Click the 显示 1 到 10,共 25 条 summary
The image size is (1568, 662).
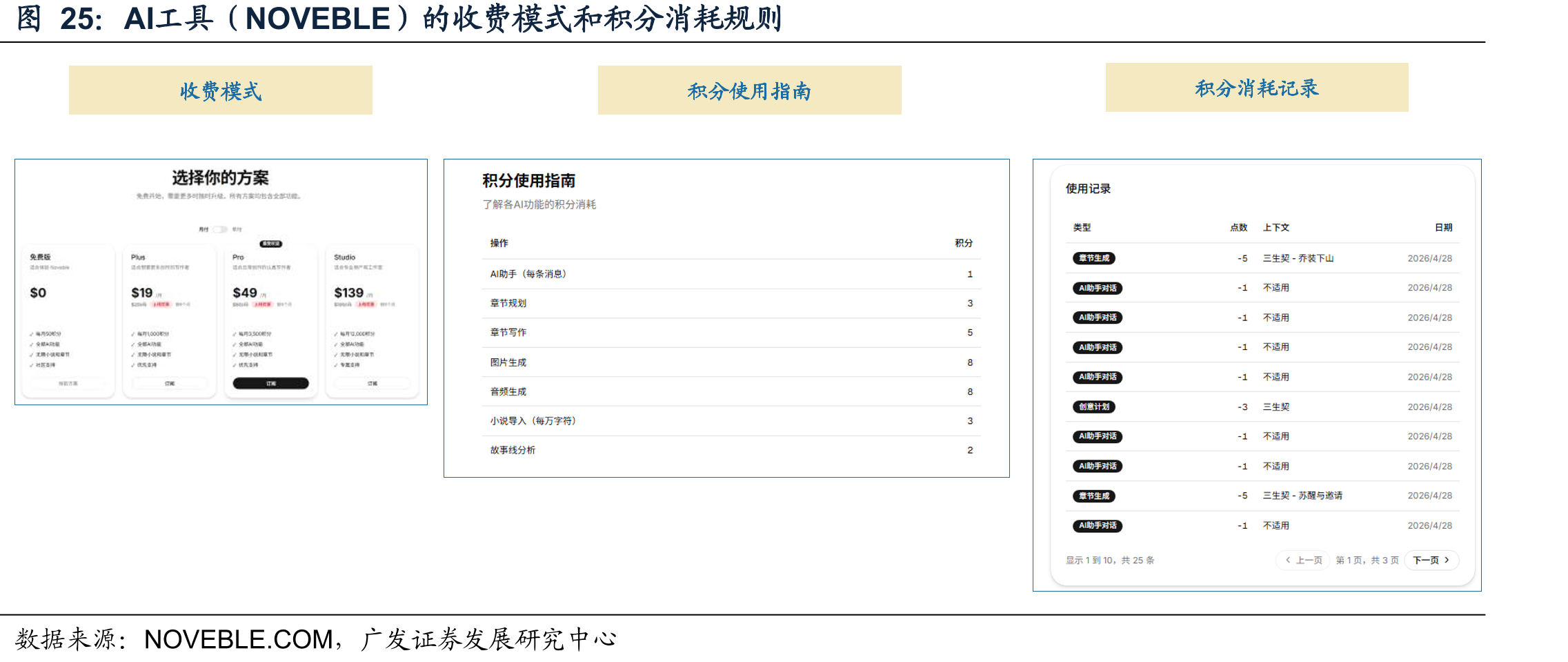[1110, 560]
